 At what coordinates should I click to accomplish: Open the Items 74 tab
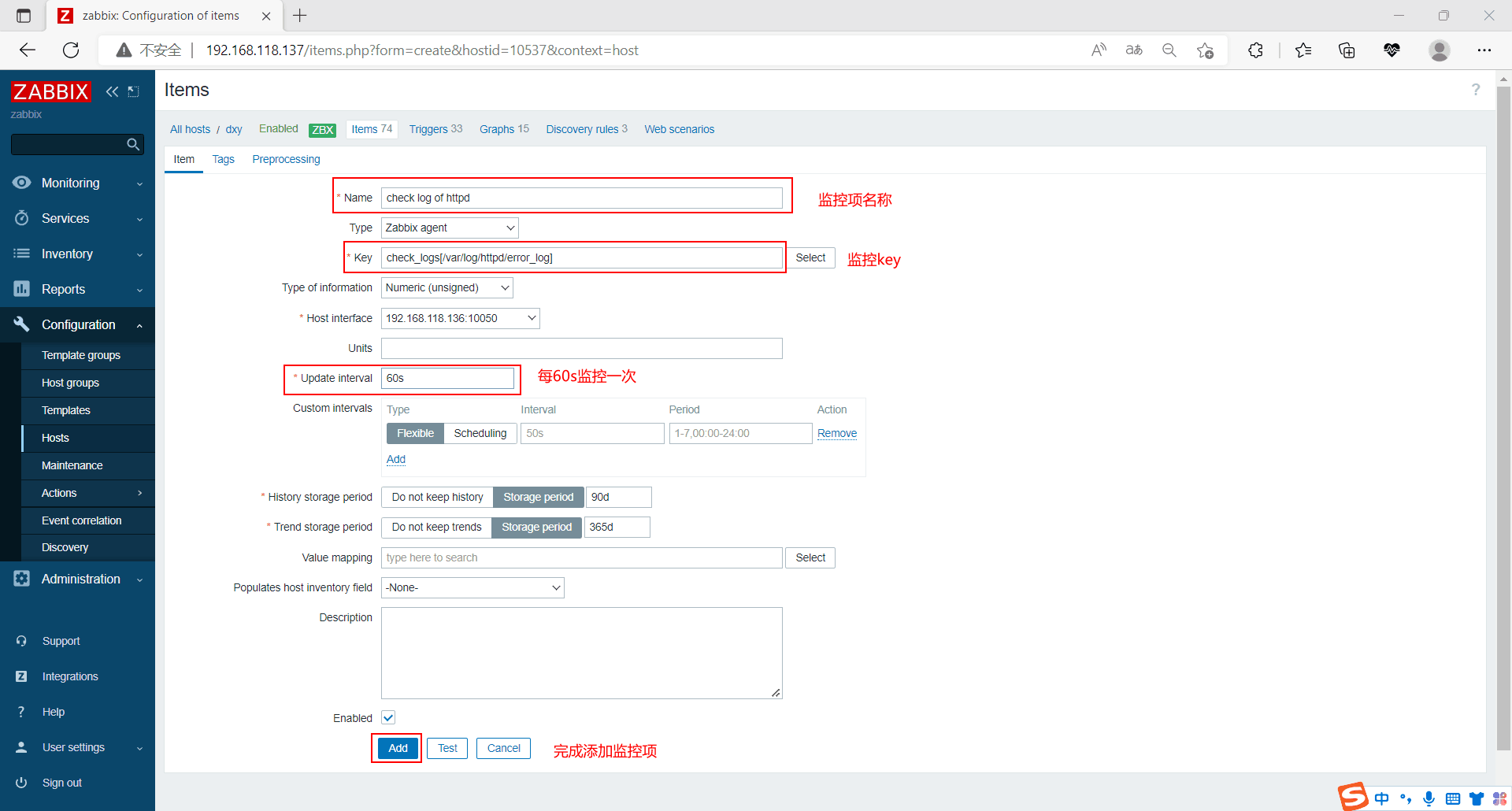[x=372, y=129]
